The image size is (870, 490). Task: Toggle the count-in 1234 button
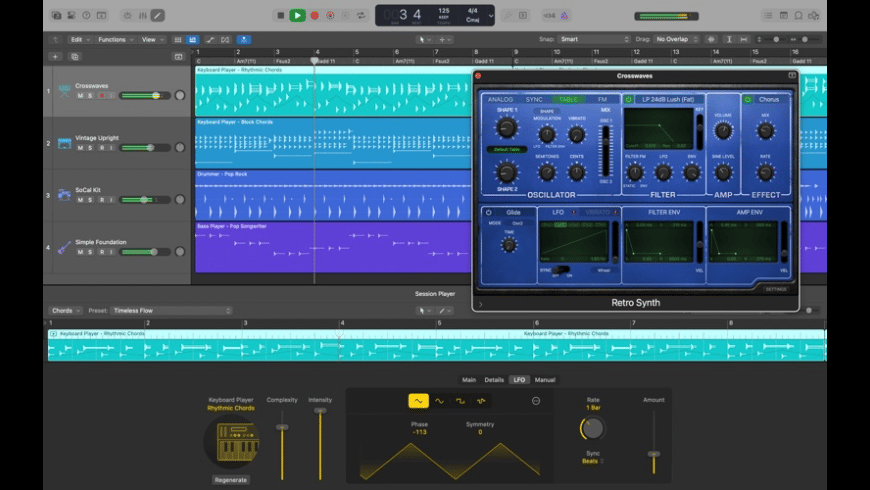click(549, 16)
